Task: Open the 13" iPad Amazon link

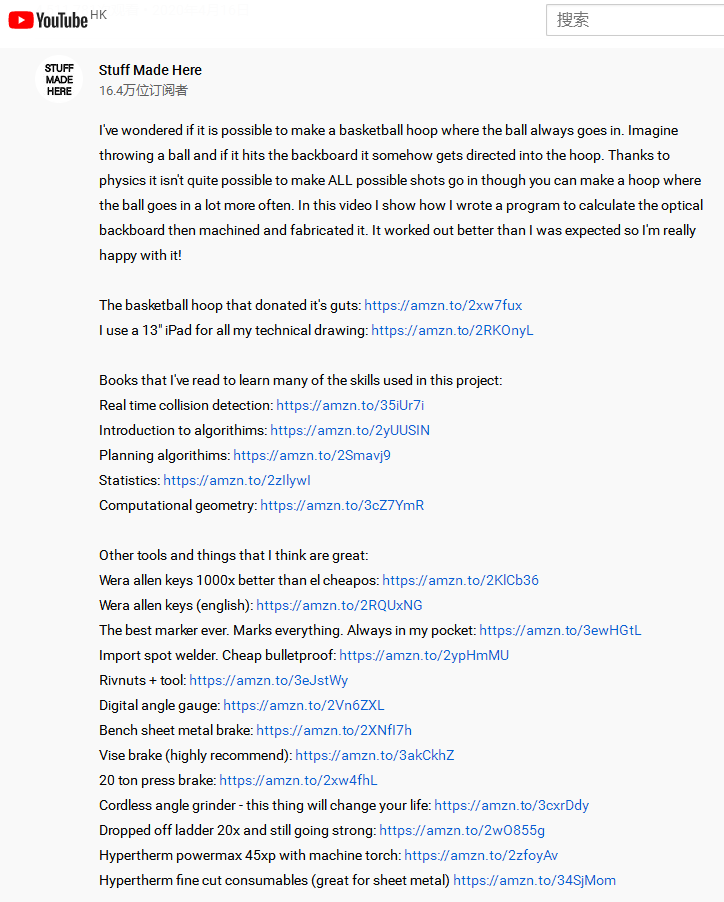Action: tap(452, 330)
